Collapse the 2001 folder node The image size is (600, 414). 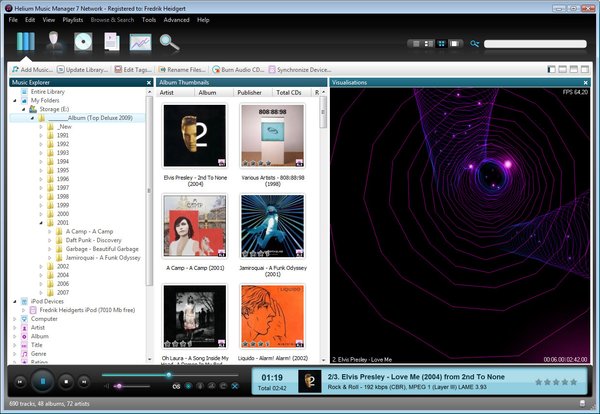[40, 223]
